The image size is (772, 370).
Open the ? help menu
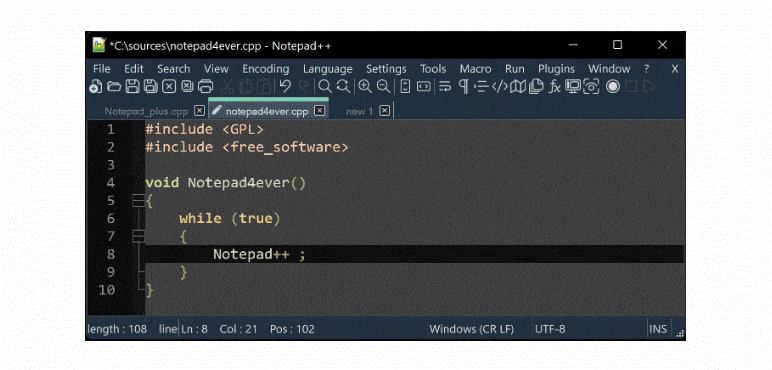click(x=646, y=69)
